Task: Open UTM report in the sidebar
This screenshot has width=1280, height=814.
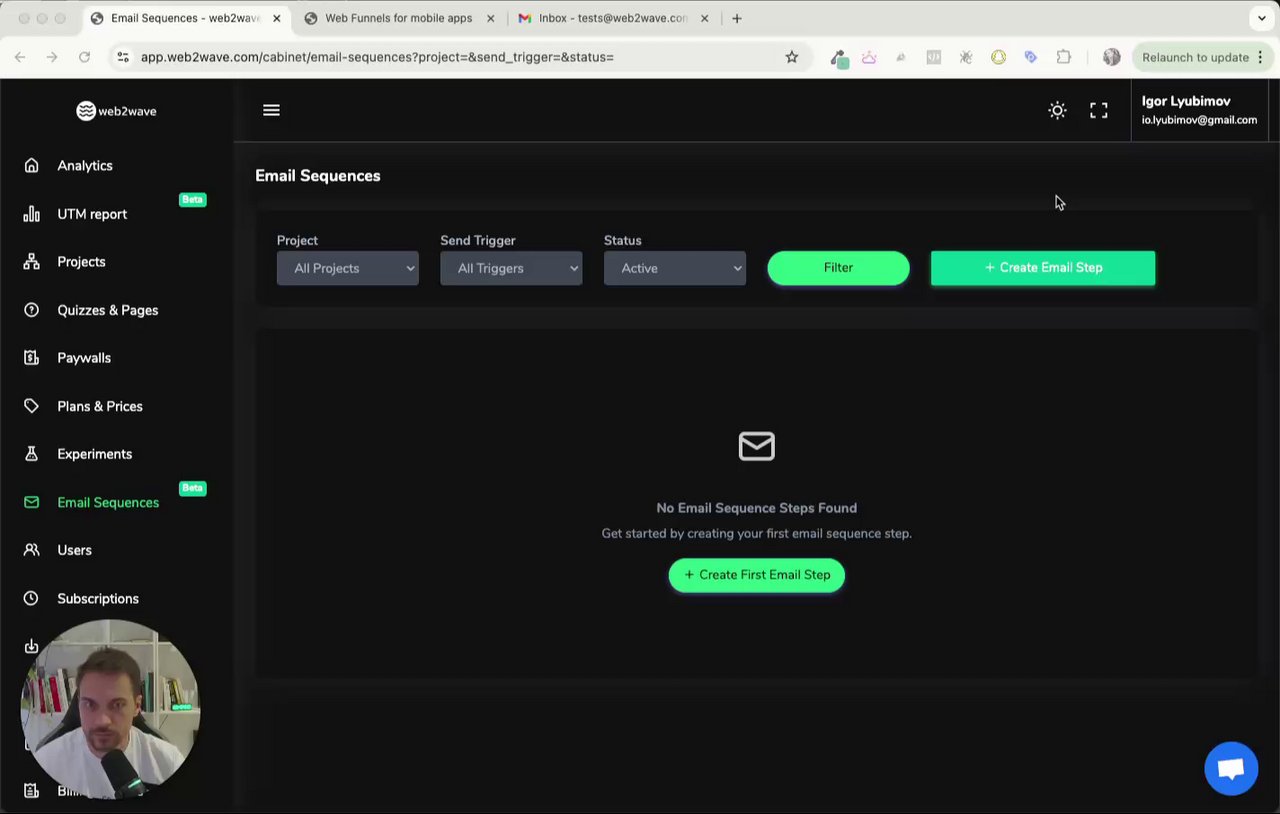Action: [x=92, y=214]
